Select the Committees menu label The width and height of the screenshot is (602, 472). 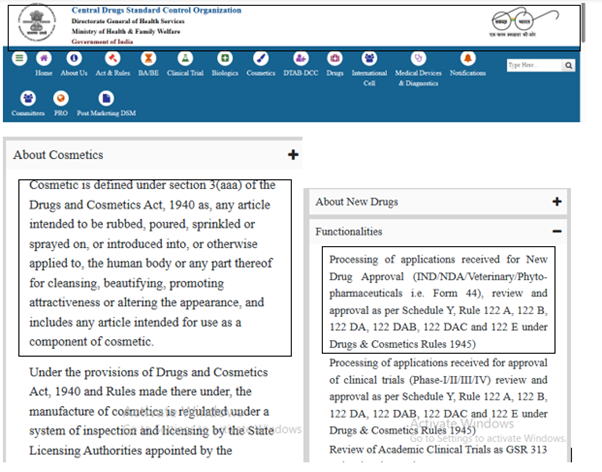coord(28,113)
